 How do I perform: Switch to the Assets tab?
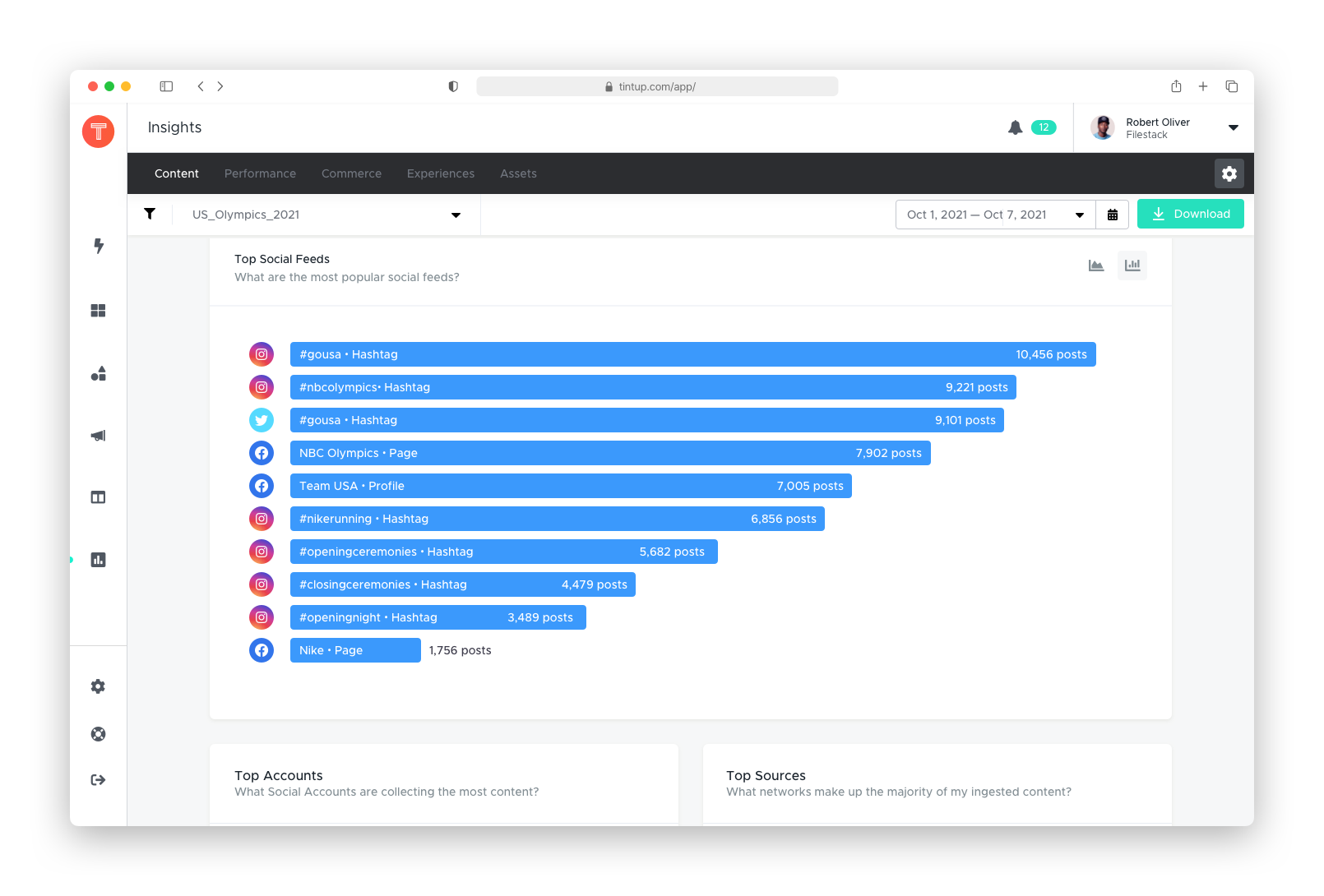pyautogui.click(x=518, y=173)
